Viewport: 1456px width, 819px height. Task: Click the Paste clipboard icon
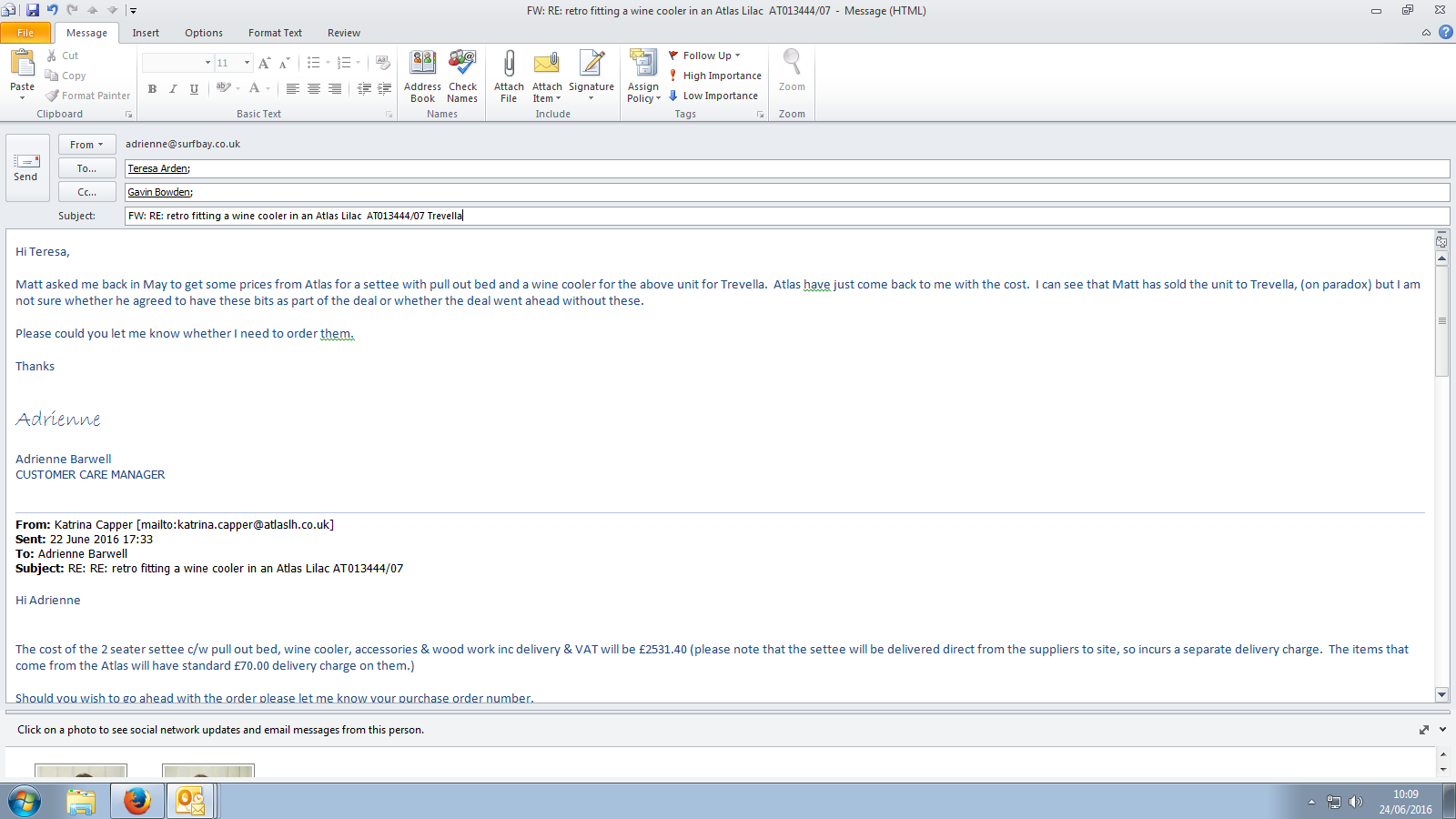[22, 64]
